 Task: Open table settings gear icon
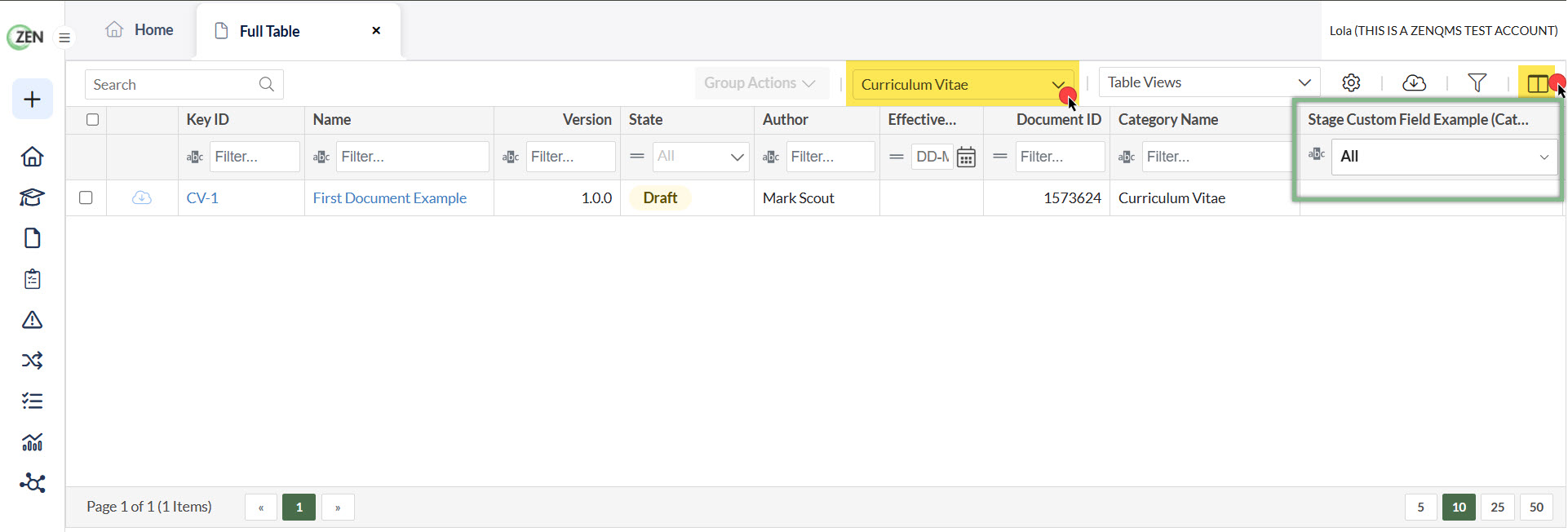[x=1351, y=82]
